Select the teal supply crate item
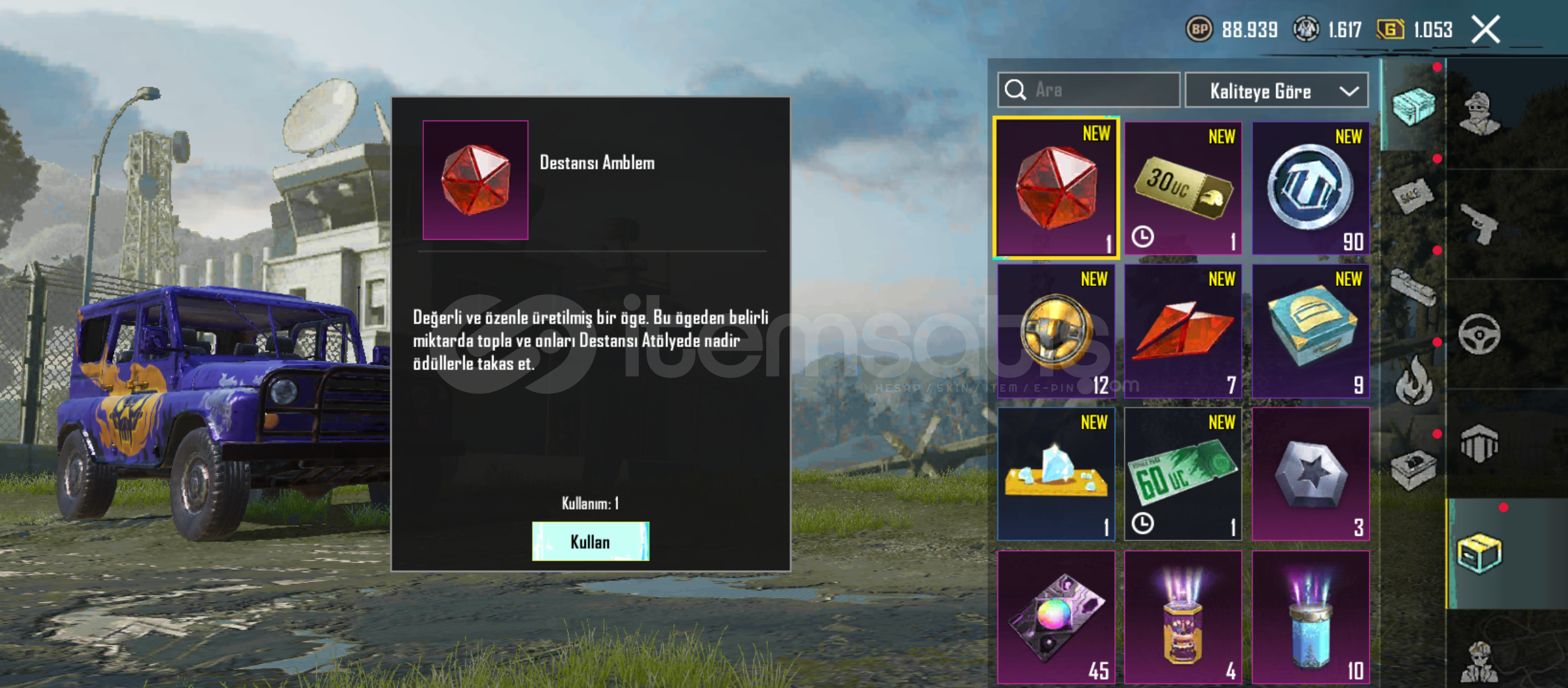This screenshot has width=1568, height=688. (x=1310, y=331)
